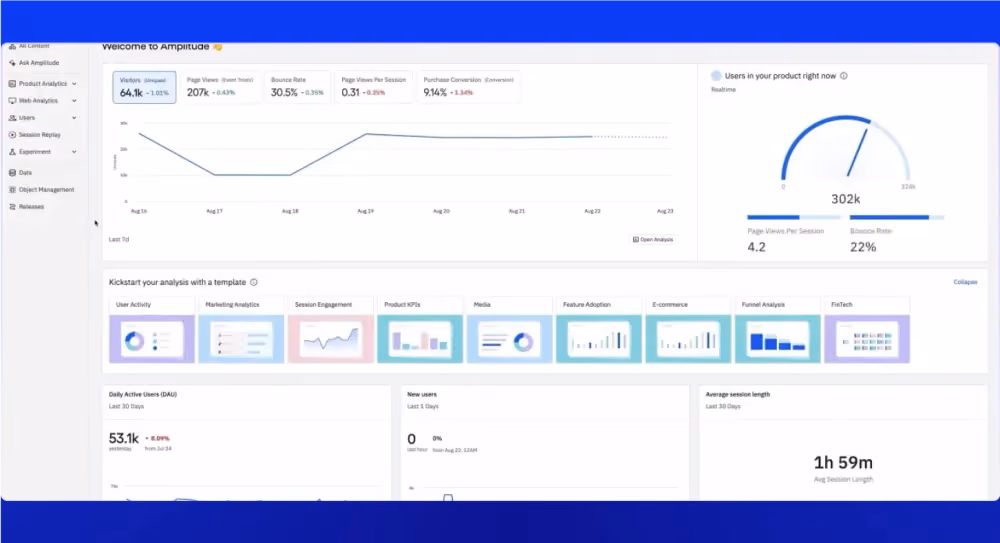
Task: Select the Visitors metric tab
Action: point(145,87)
